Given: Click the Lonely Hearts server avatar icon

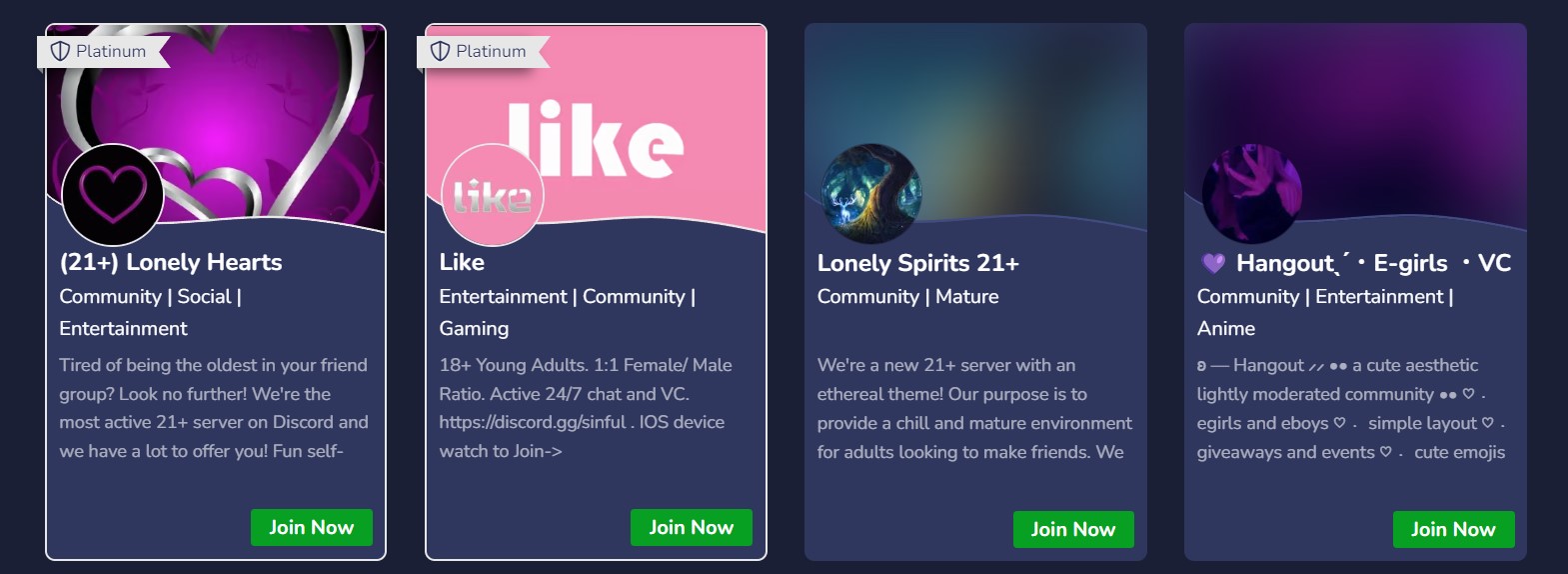Looking at the screenshot, I should pyautogui.click(x=113, y=195).
